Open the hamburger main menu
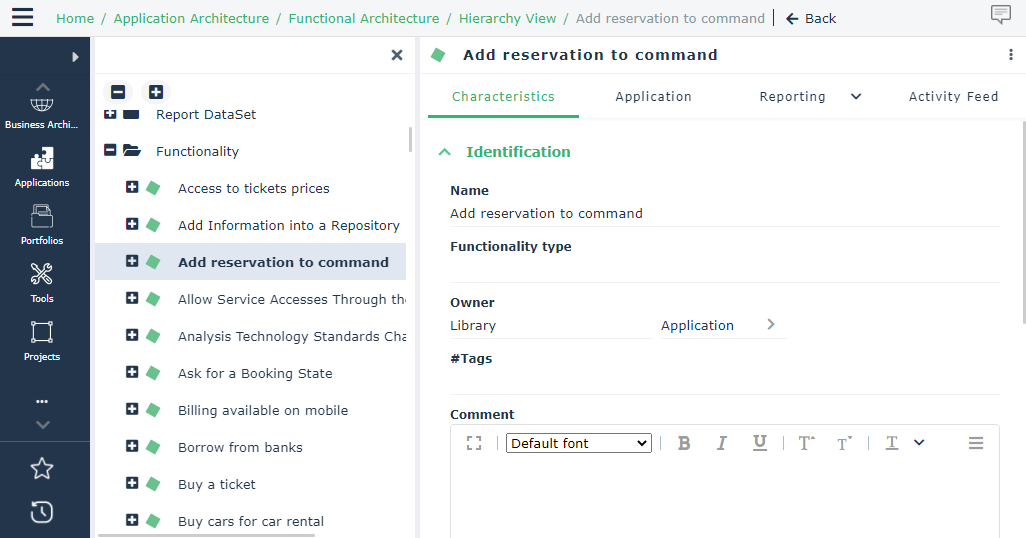This screenshot has height=538, width=1026. [x=22, y=18]
